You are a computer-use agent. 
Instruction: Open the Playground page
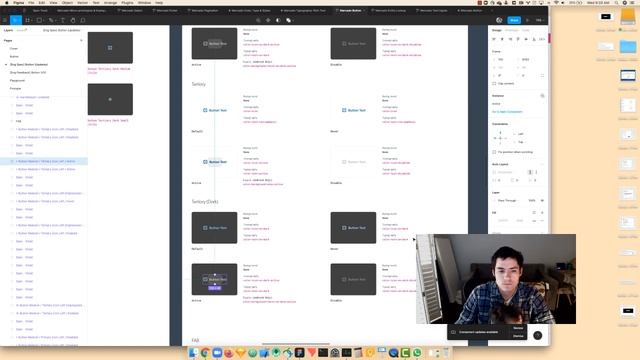(x=17, y=80)
